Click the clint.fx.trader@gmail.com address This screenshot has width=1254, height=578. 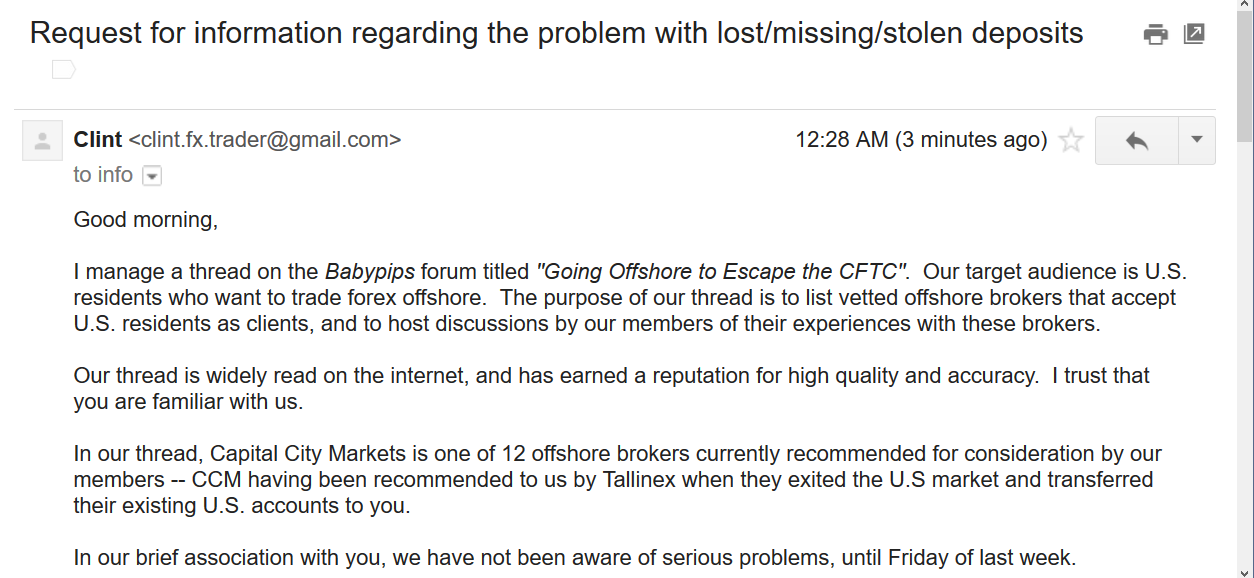(x=265, y=140)
